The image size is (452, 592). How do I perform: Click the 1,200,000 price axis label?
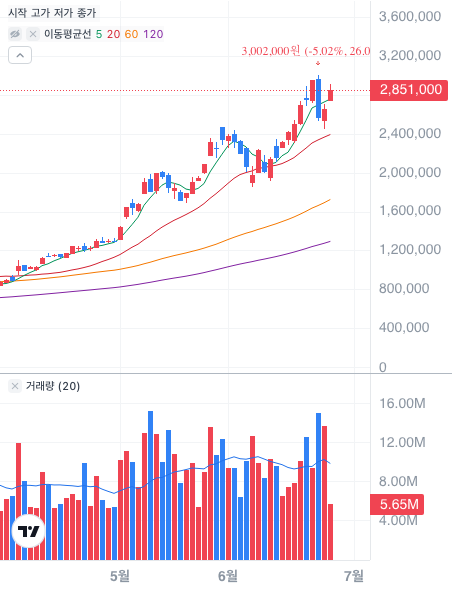(x=410, y=250)
